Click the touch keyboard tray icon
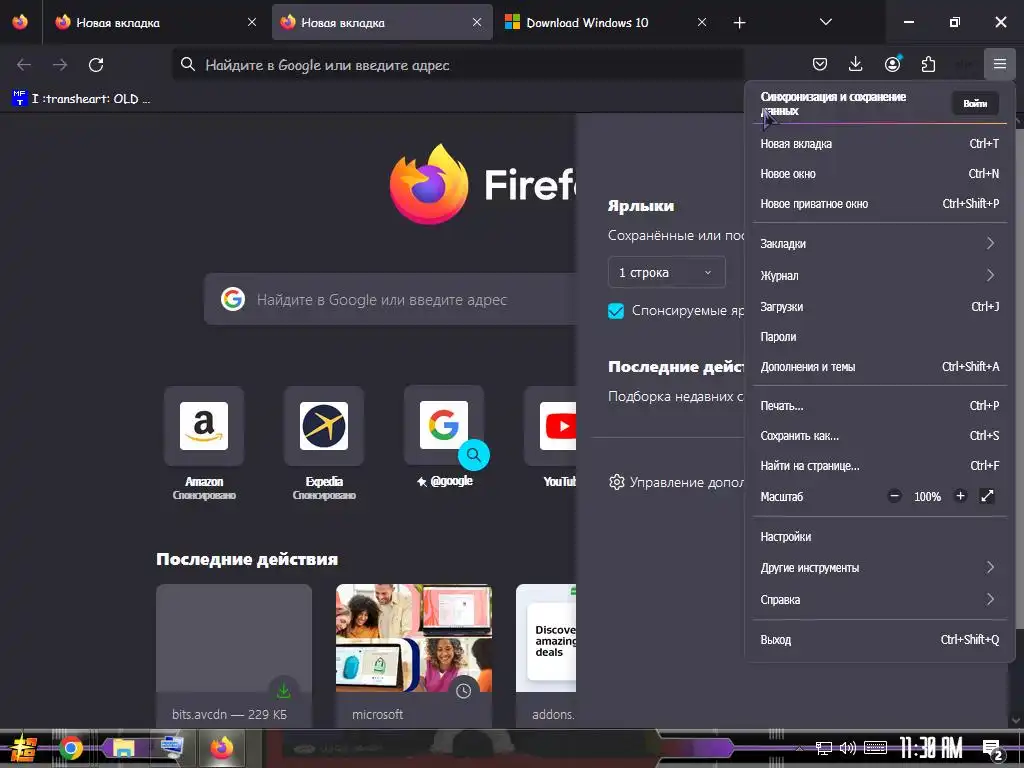This screenshot has width=1024, height=768. point(875,748)
